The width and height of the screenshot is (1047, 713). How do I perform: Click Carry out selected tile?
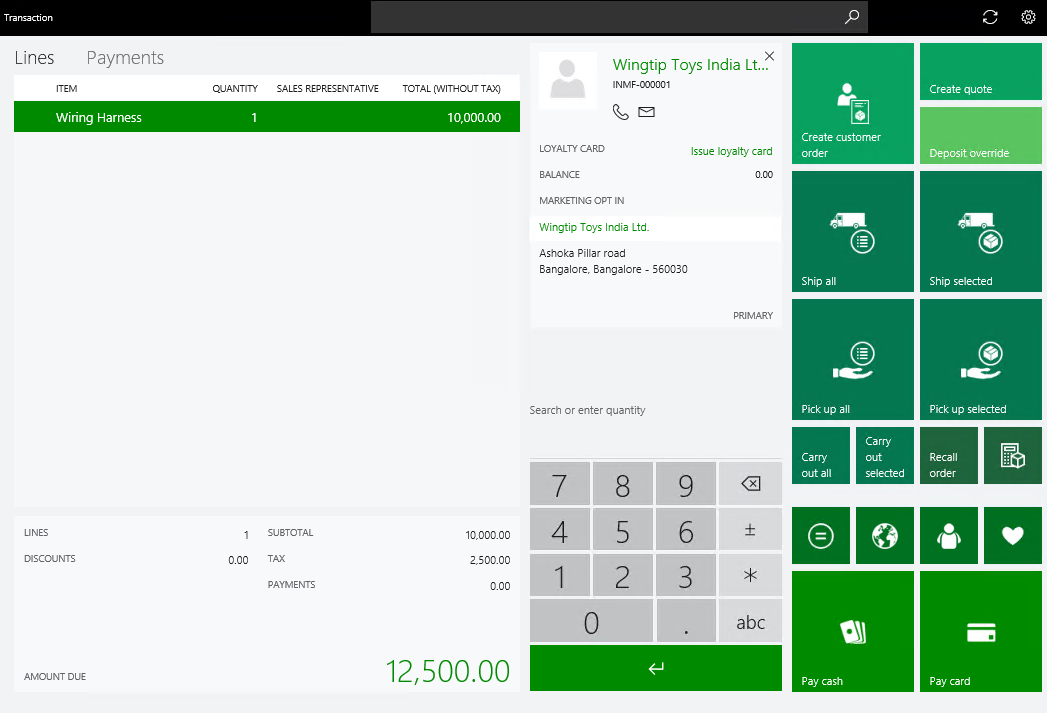click(x=885, y=455)
